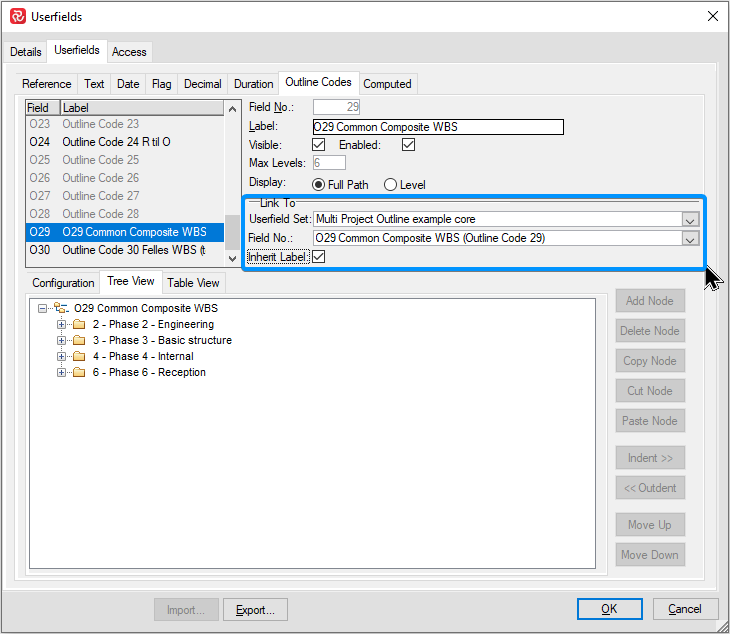The width and height of the screenshot is (730, 634).
Task: Toggle the Enabled checkbox
Action: pyautogui.click(x=408, y=145)
